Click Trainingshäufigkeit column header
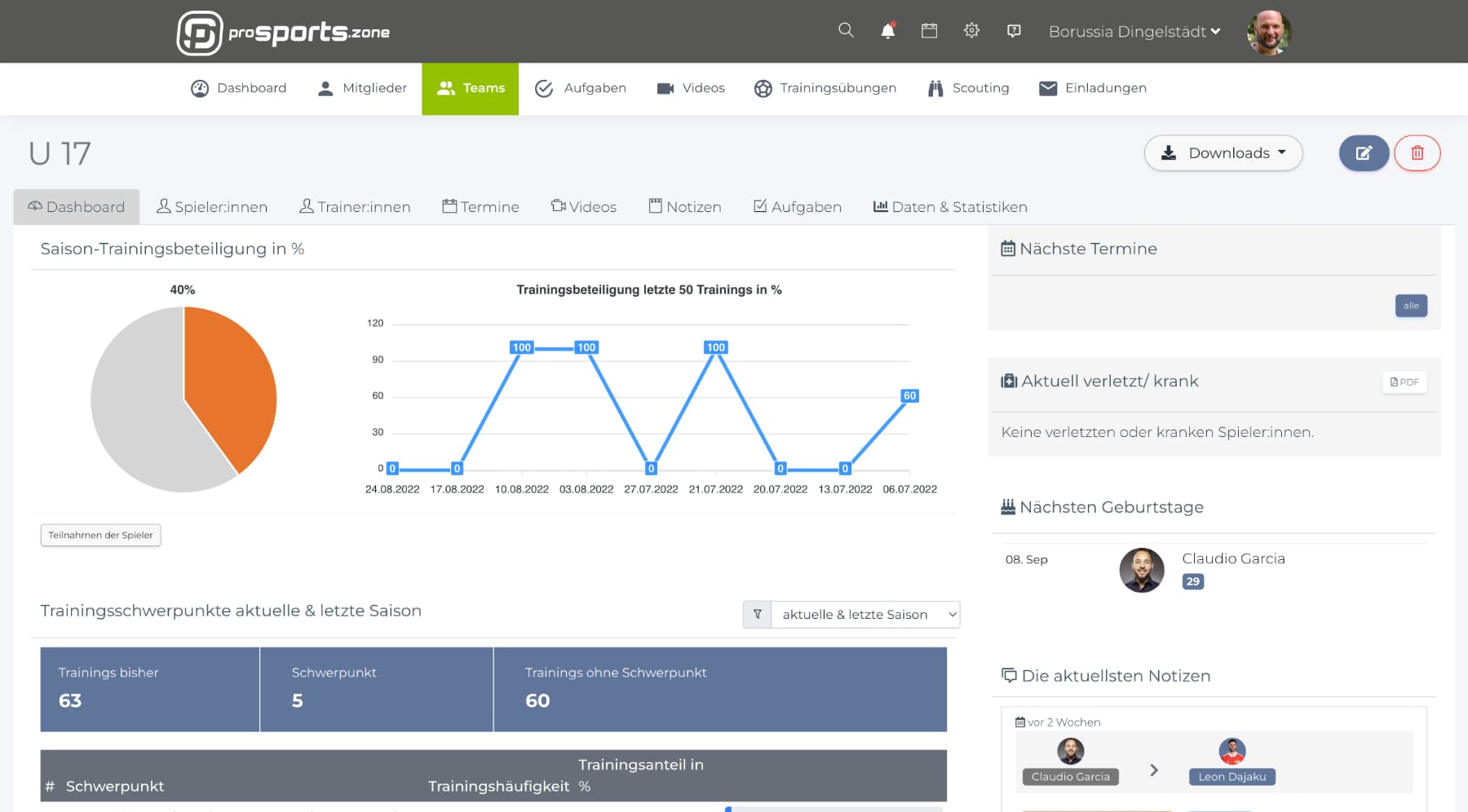The width and height of the screenshot is (1468, 812). click(x=499, y=787)
